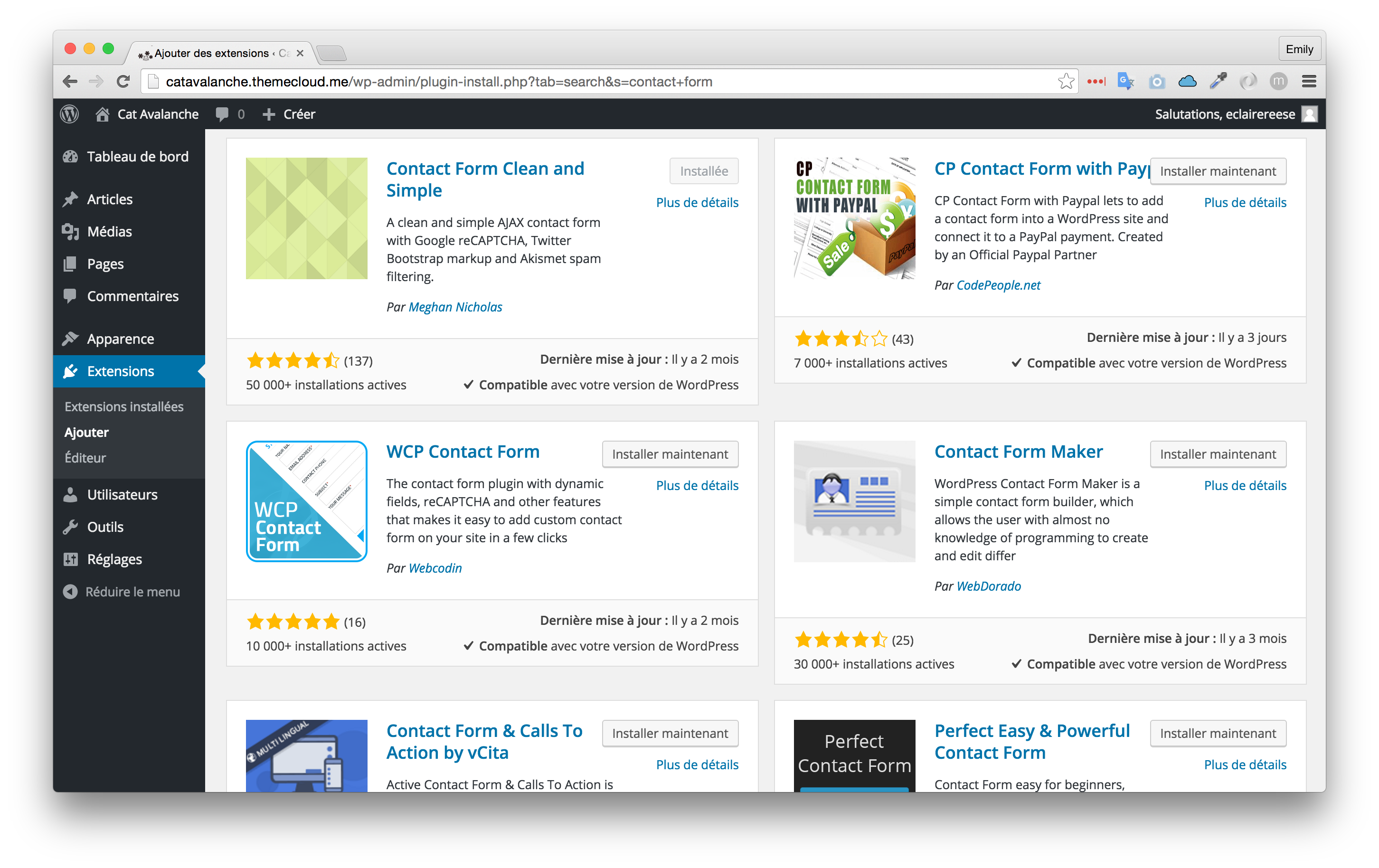Screen dimensions: 1379x868
Task: Open the Chrome hamburger menu
Action: [1309, 81]
